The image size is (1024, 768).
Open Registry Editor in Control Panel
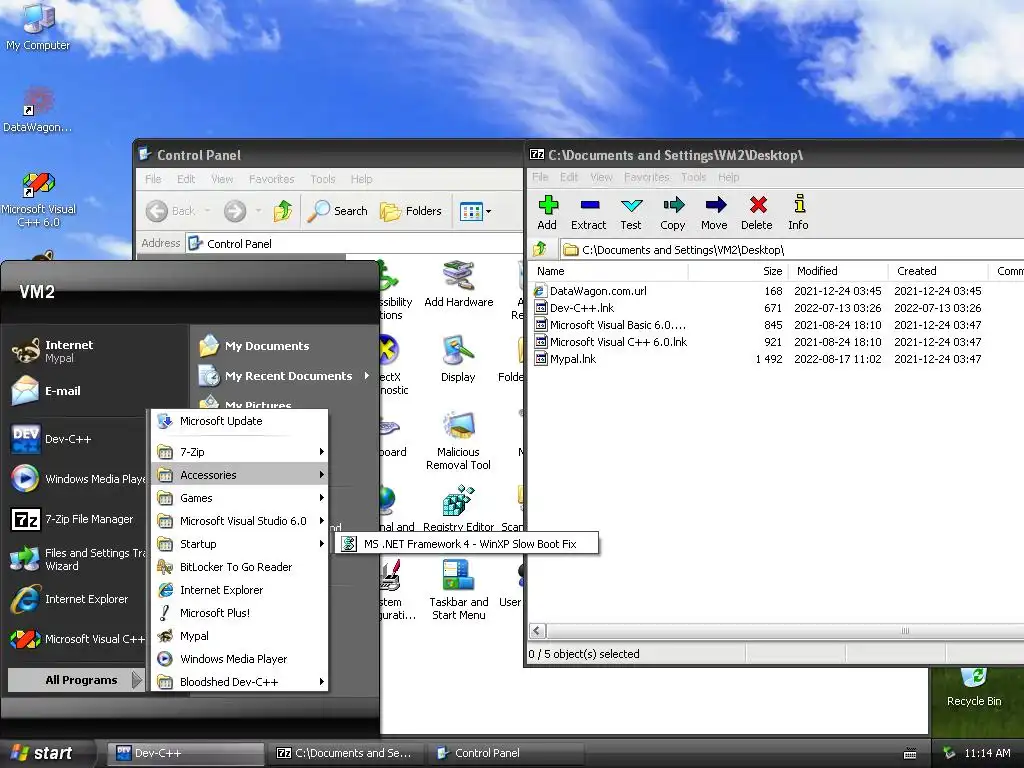tap(458, 509)
